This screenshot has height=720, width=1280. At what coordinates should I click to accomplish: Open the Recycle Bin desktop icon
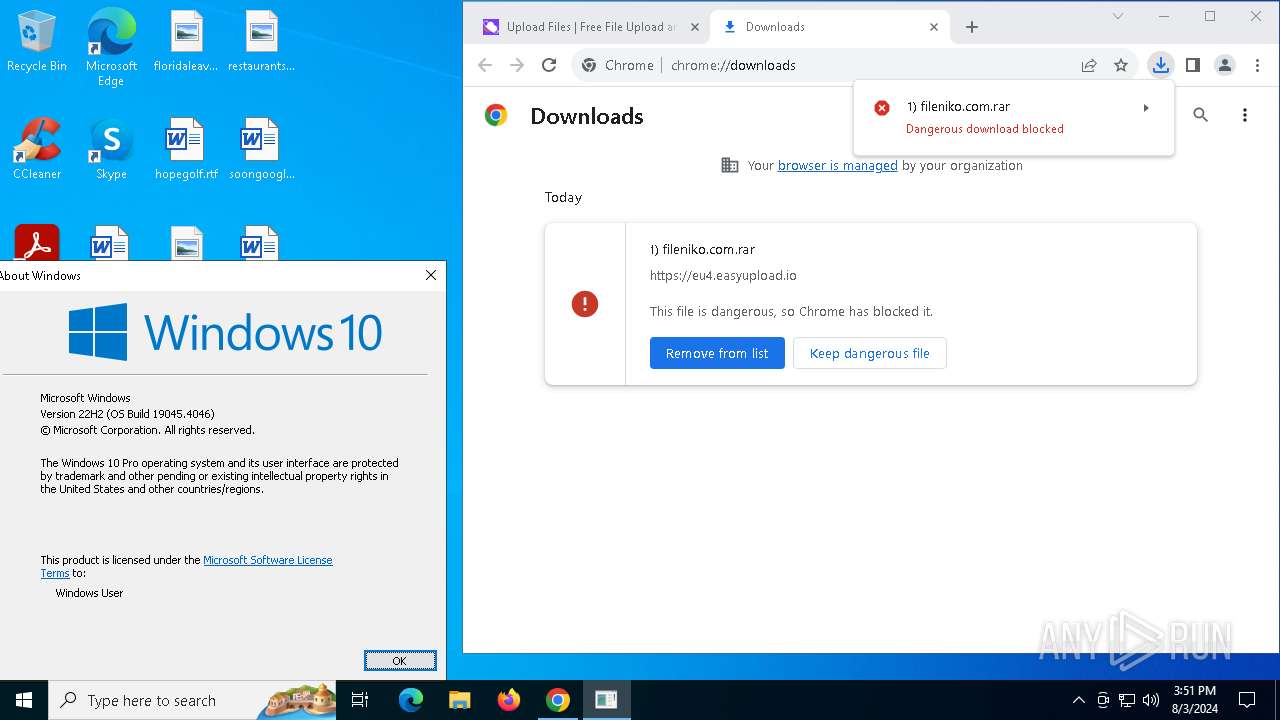point(37,41)
